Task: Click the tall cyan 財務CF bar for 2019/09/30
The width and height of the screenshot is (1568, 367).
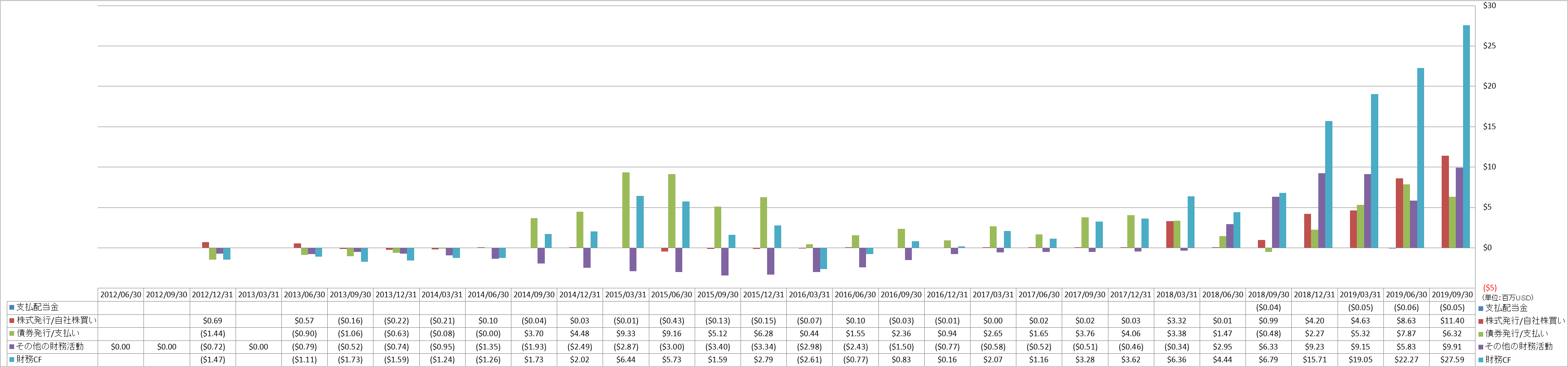Action: 1466,137
